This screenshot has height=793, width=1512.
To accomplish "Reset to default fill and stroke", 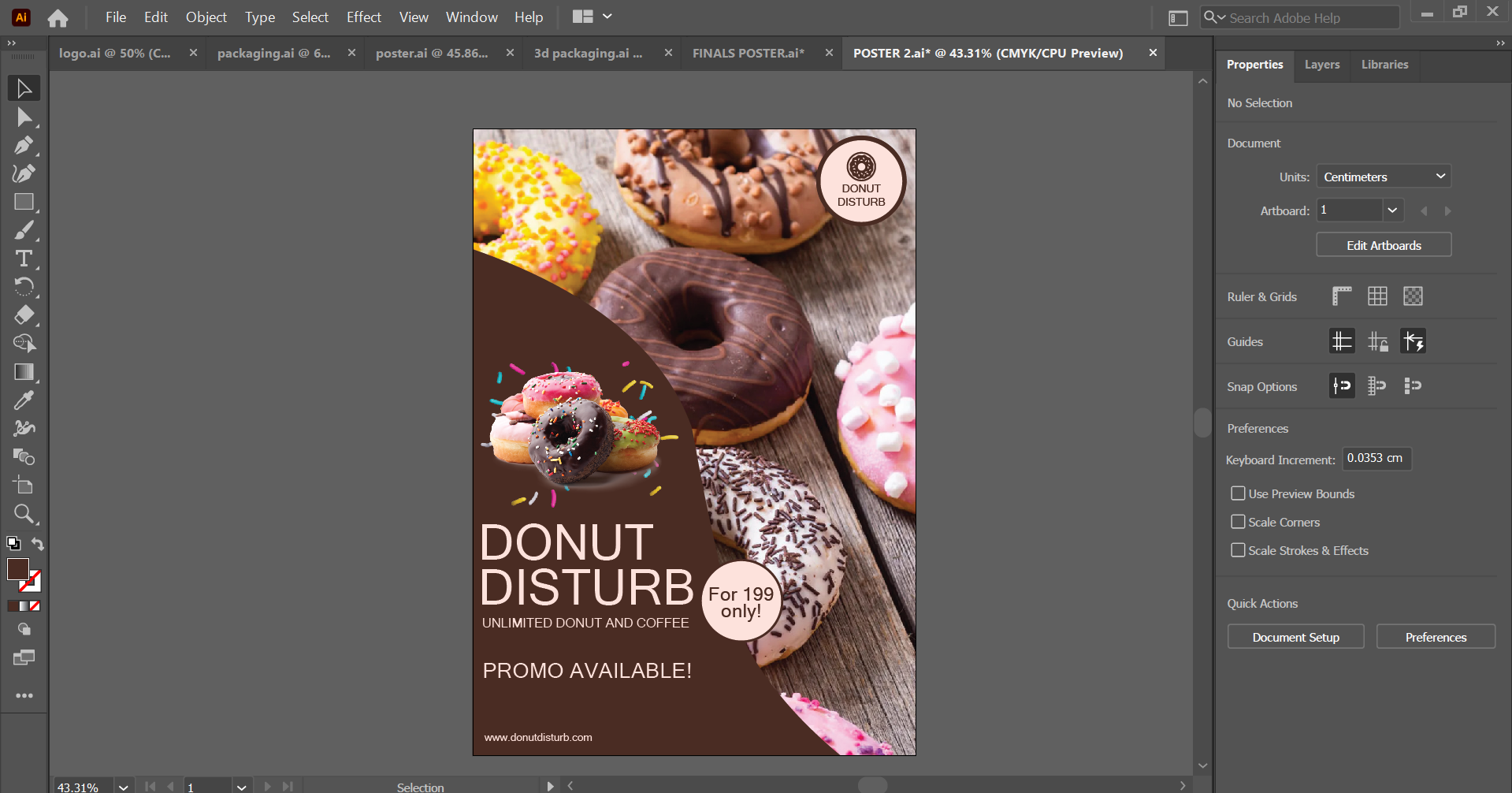I will [x=13, y=543].
